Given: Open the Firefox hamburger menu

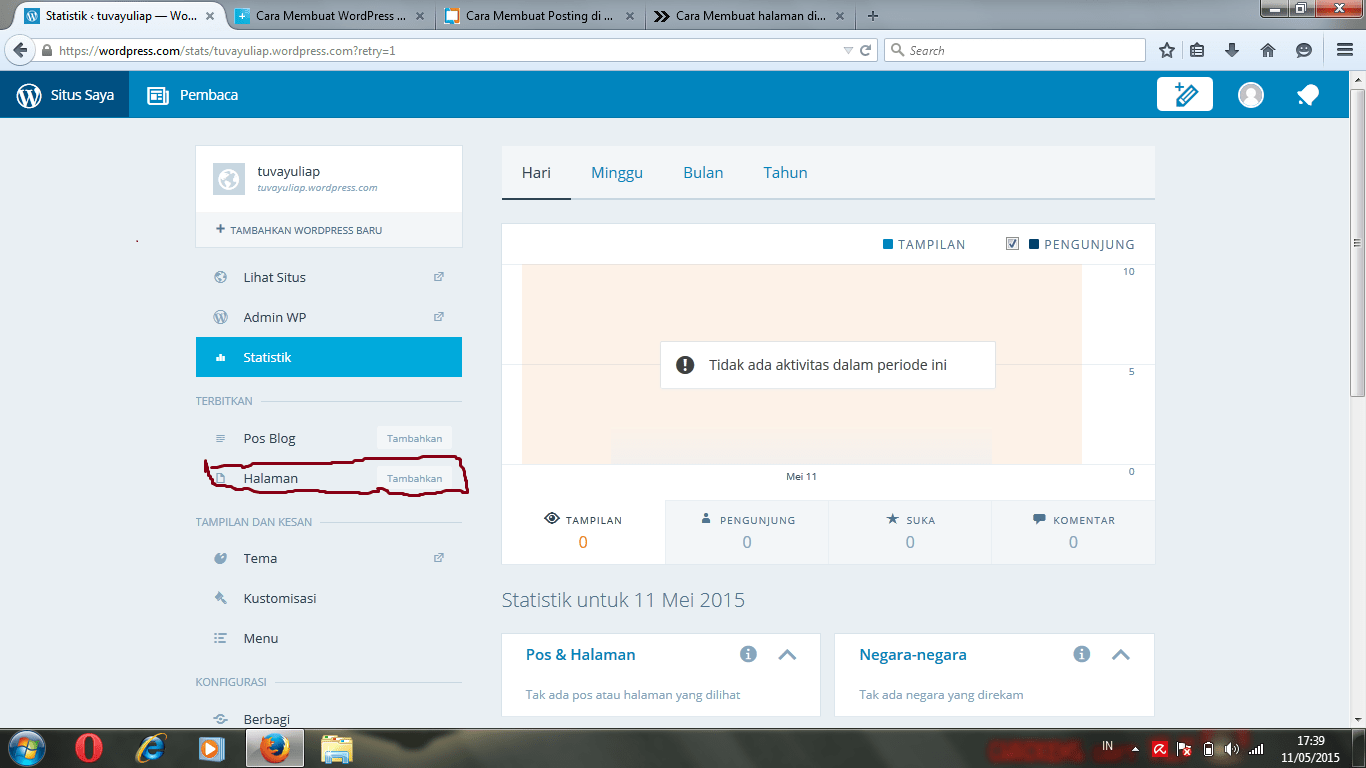Looking at the screenshot, I should pos(1345,50).
